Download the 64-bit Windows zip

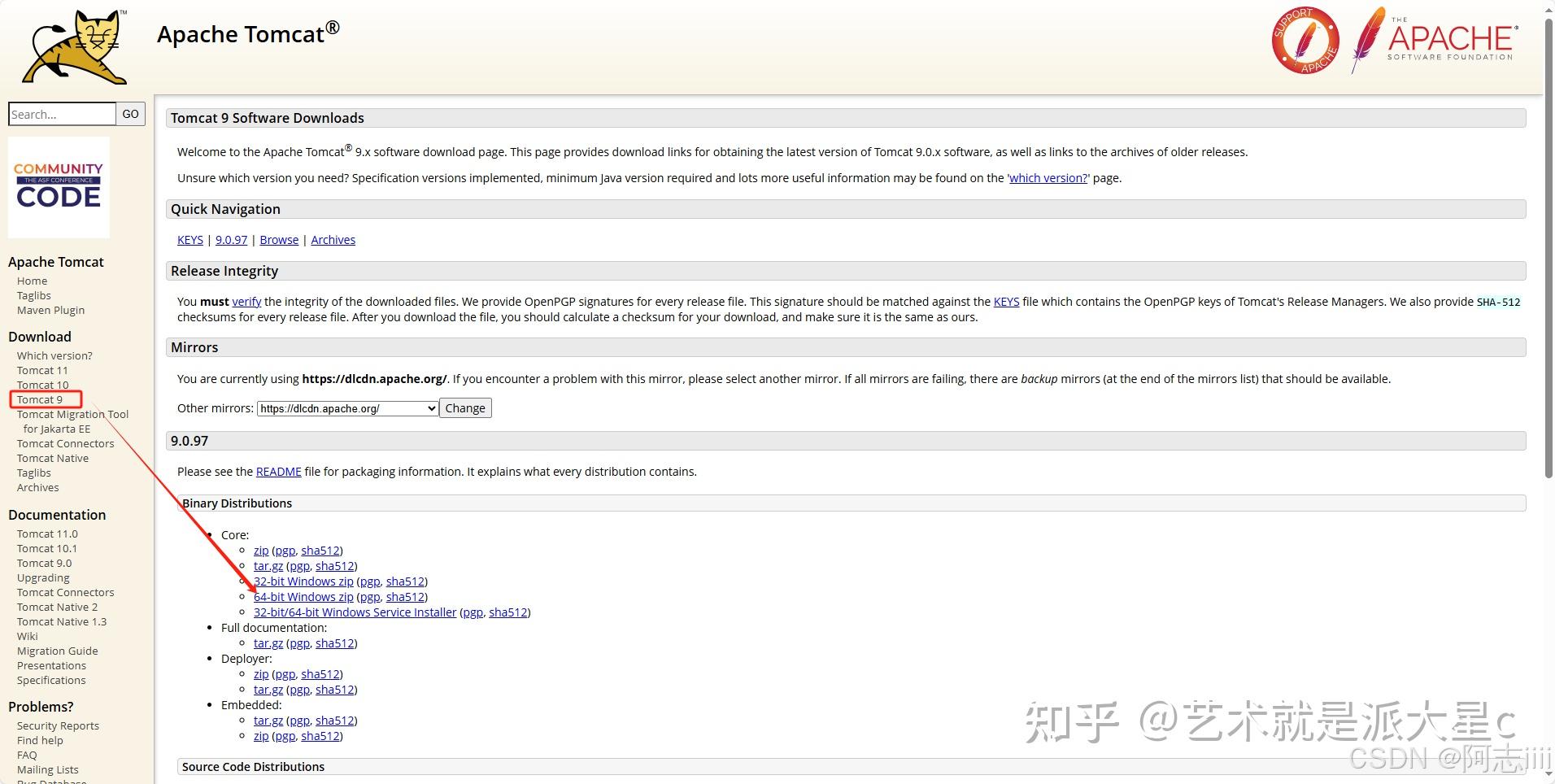[x=303, y=597]
